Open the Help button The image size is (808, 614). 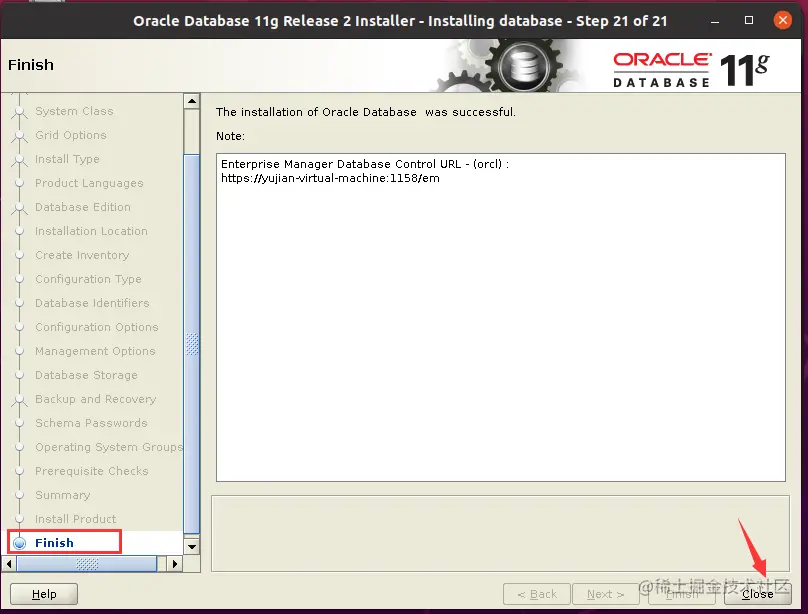pos(44,594)
